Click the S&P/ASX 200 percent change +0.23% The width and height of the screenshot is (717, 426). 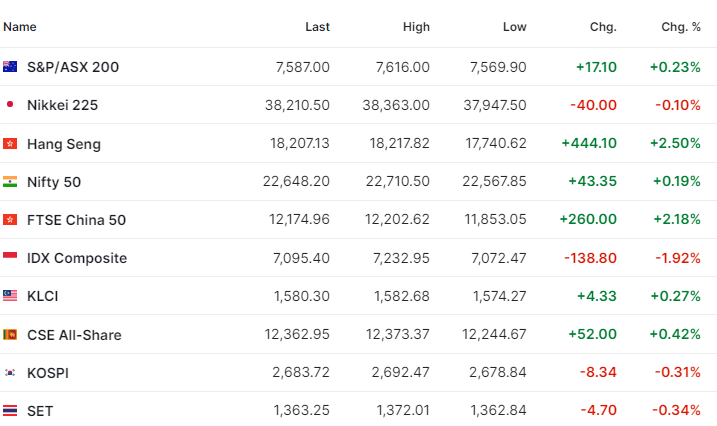click(x=675, y=67)
